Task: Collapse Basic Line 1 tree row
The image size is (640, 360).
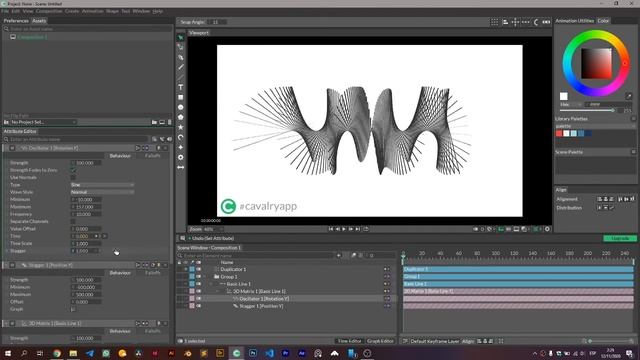Action: point(211,284)
